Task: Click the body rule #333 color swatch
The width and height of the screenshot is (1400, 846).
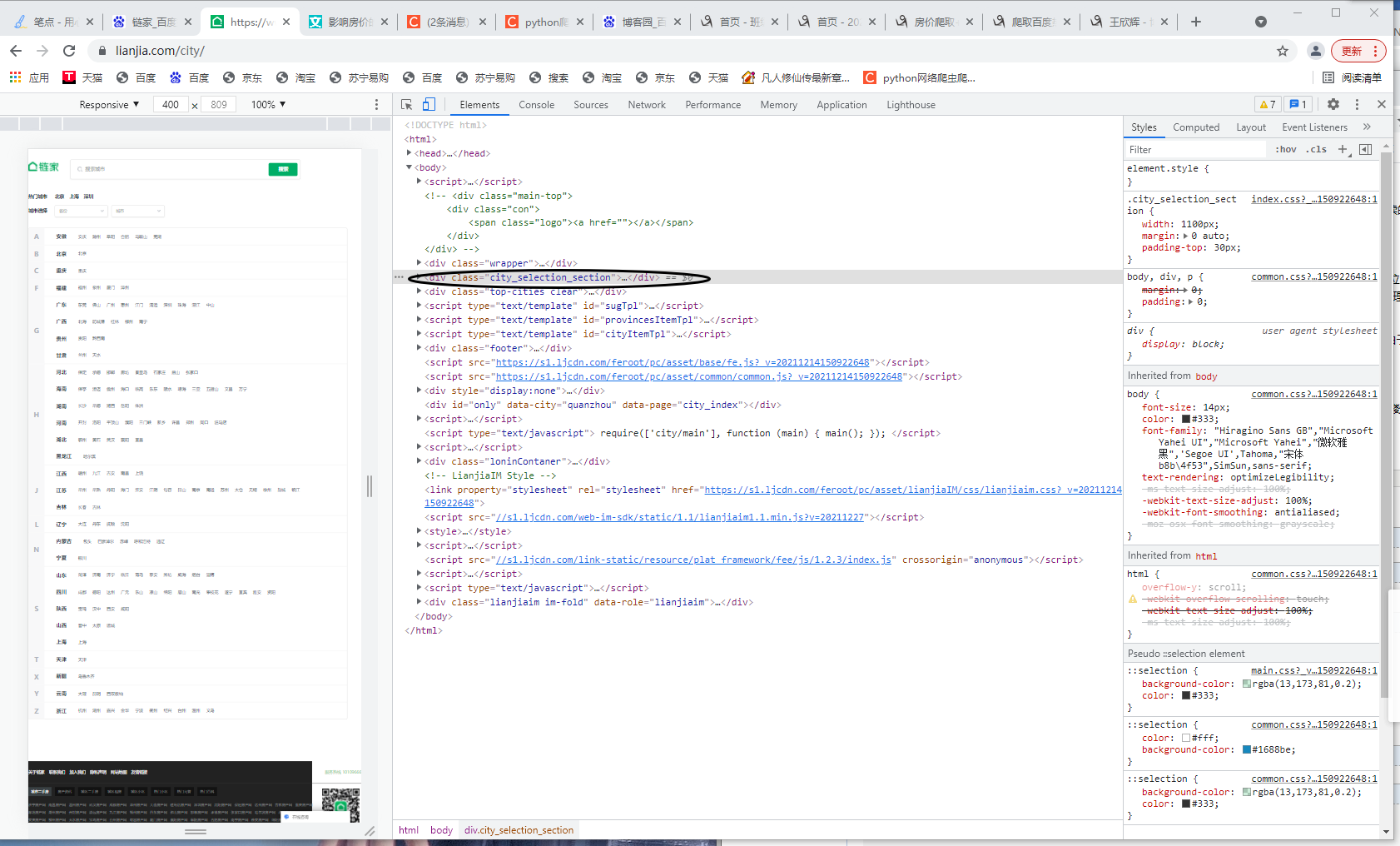Action: click(x=1186, y=419)
